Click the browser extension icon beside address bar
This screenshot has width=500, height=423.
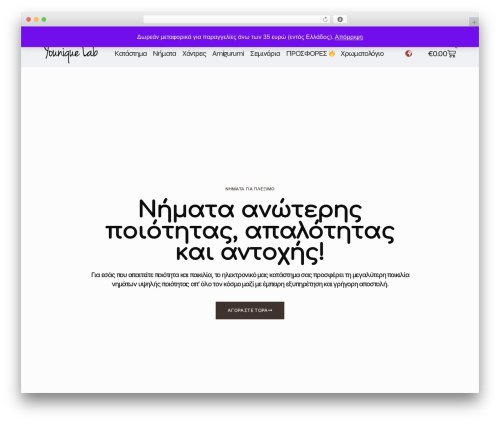point(340,19)
